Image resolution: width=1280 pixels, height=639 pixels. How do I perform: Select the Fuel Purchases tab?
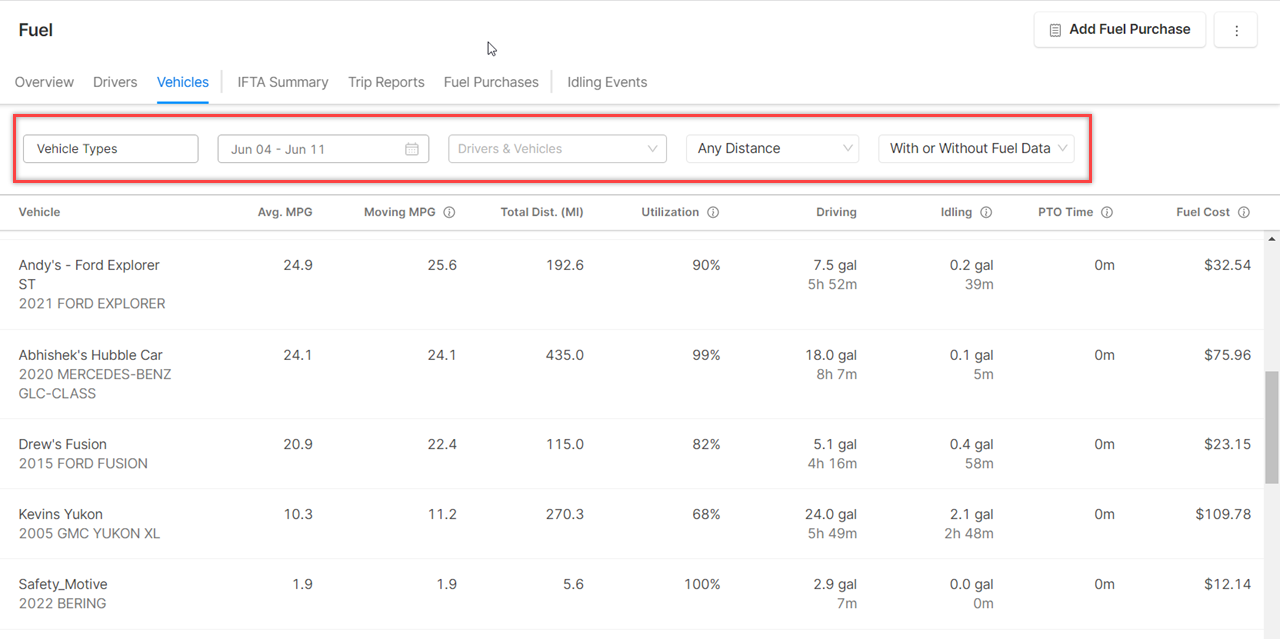491,82
